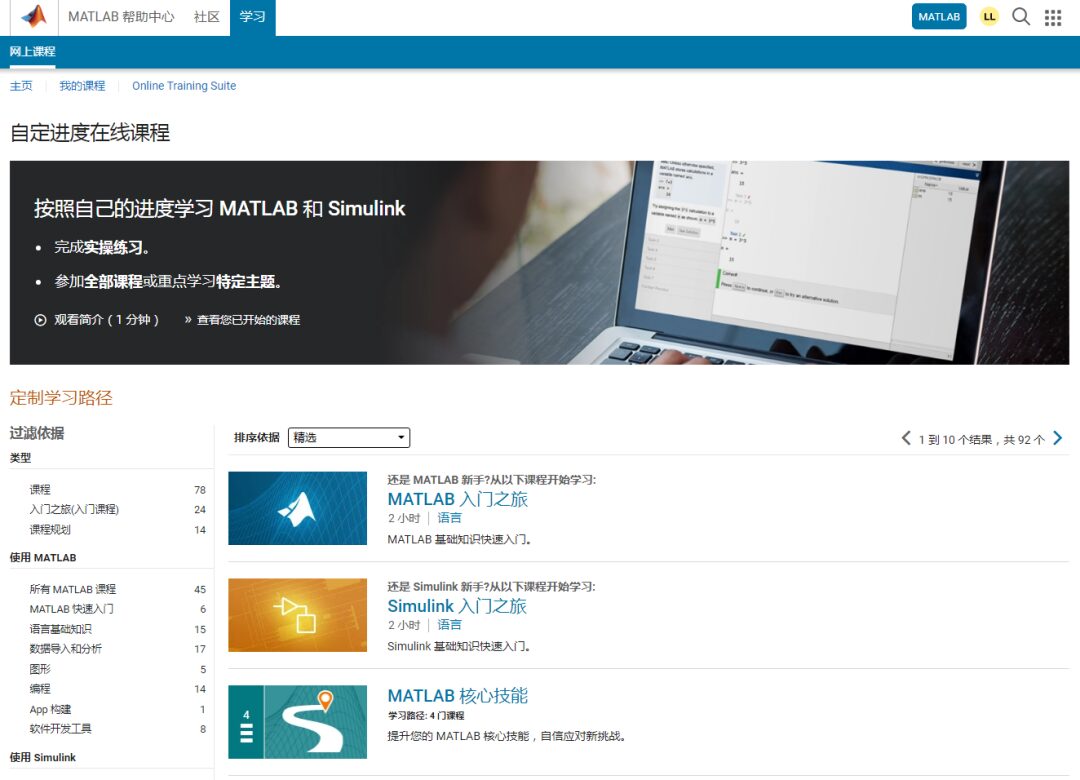Open the LL user profile avatar
The width and height of the screenshot is (1080, 780).
[x=989, y=17]
